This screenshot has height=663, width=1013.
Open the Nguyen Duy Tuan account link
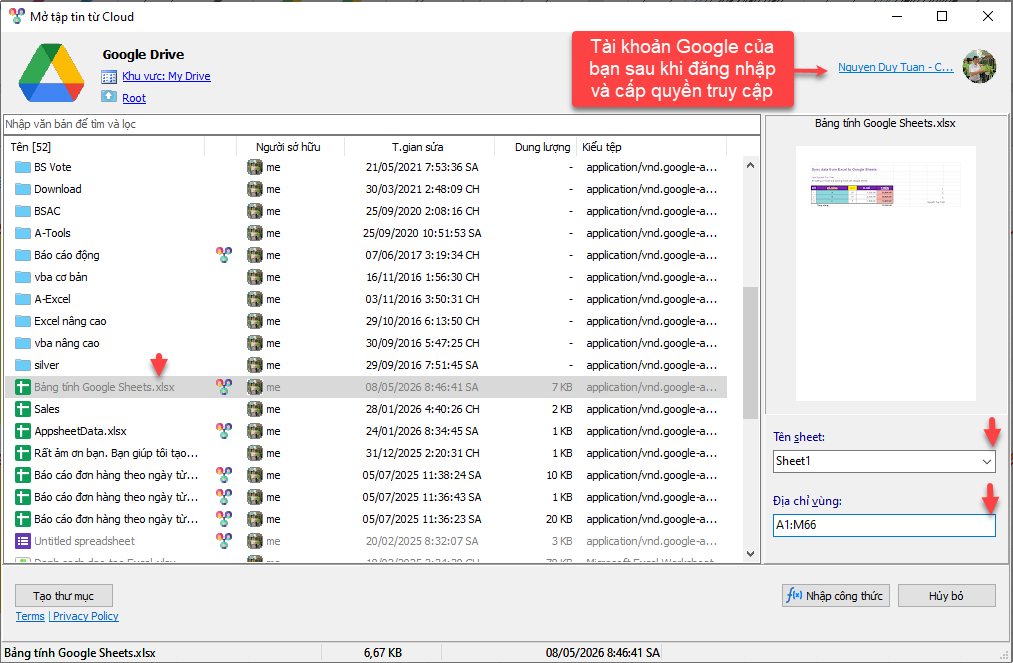[895, 67]
